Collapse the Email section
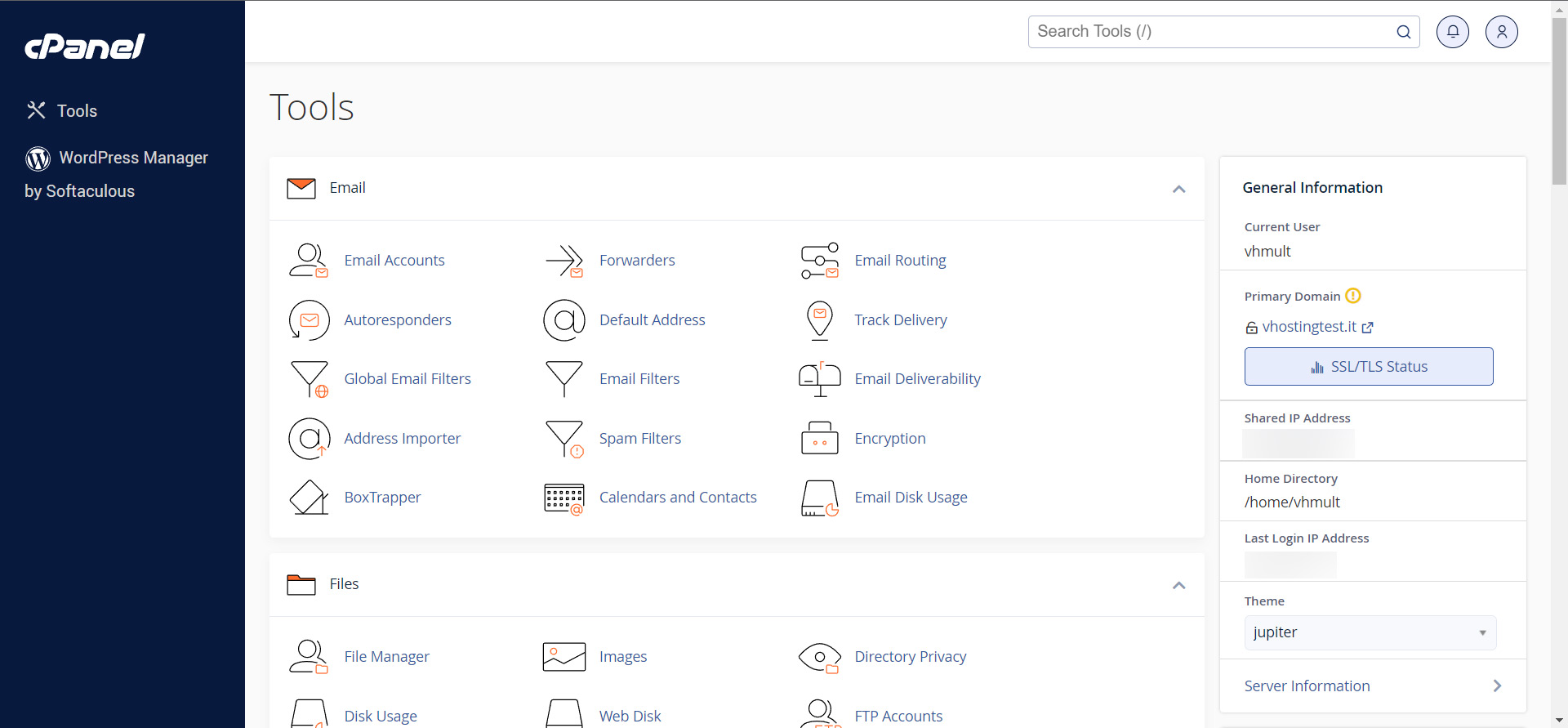 point(1179,189)
